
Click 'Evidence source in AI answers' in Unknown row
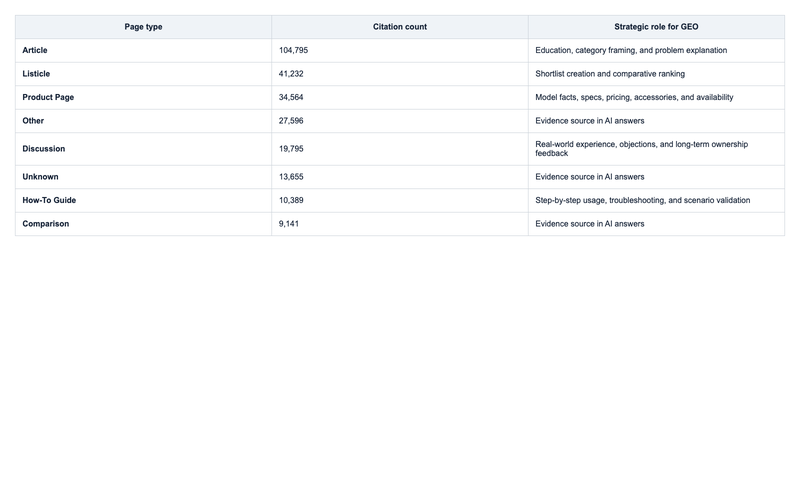coord(590,177)
